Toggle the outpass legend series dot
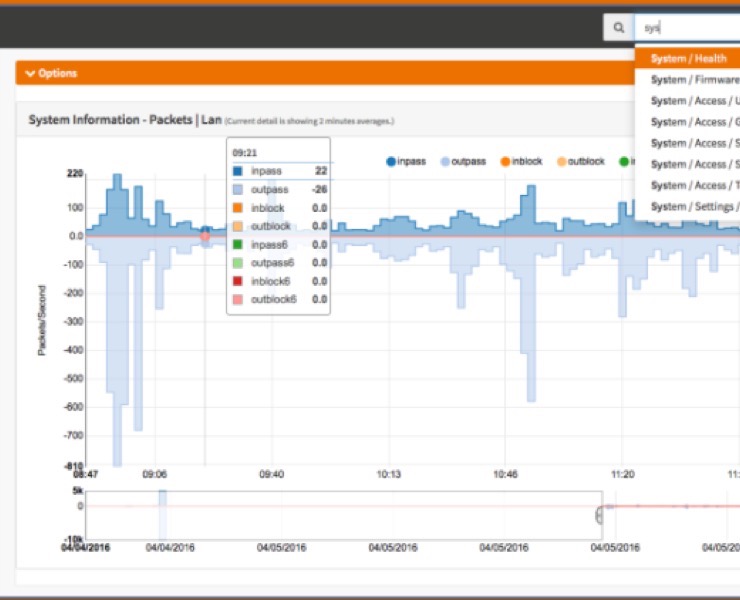 pyautogui.click(x=445, y=162)
